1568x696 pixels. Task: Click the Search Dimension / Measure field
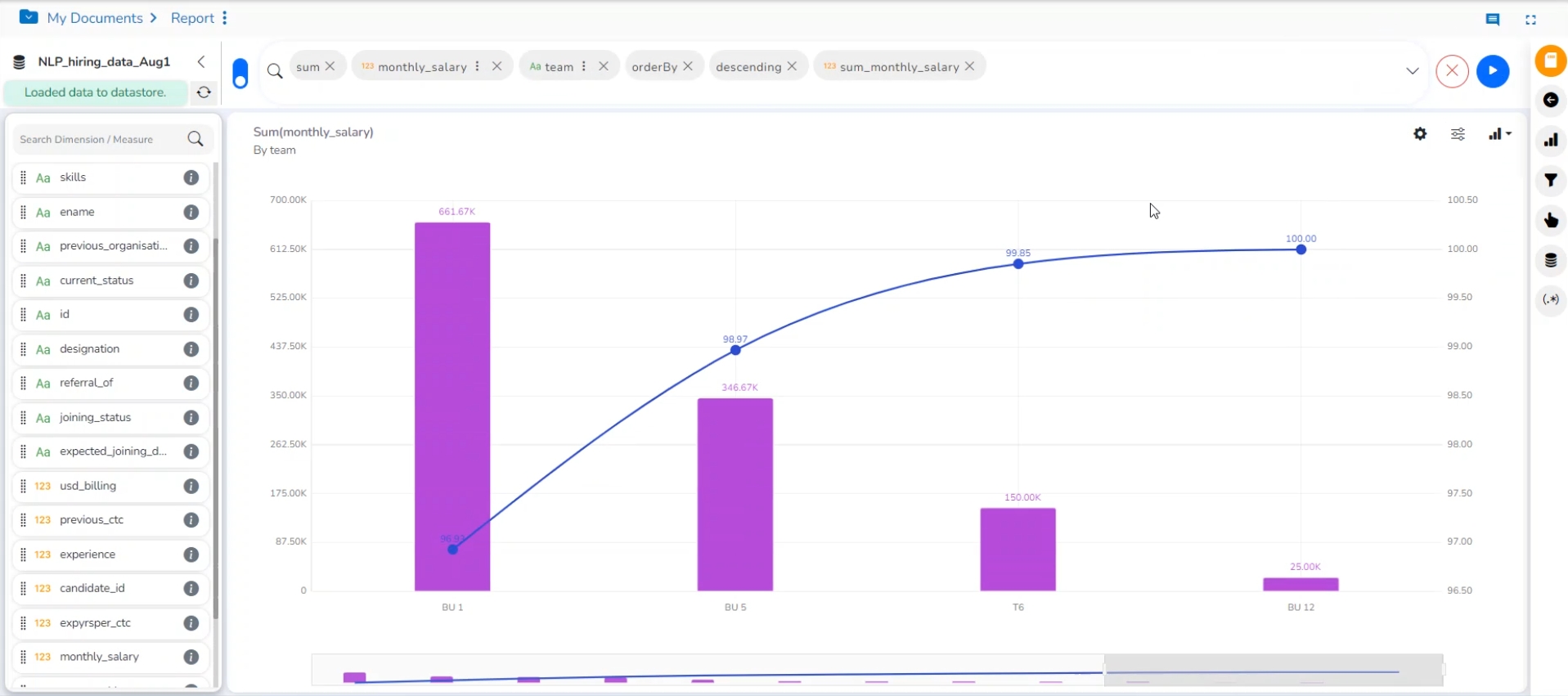(100, 140)
